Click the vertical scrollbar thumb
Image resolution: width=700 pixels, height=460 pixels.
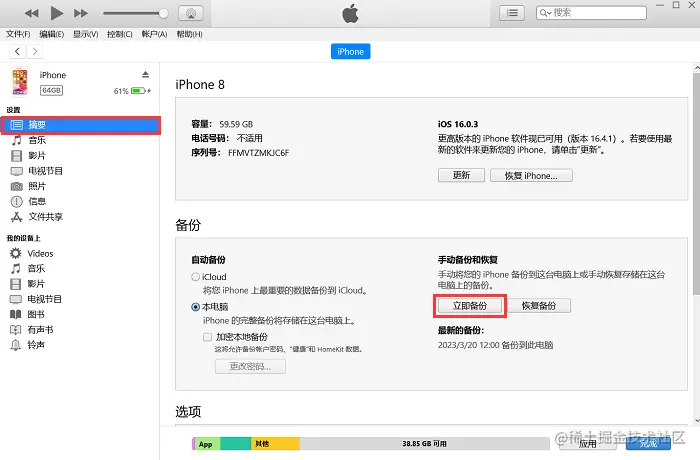(696, 183)
